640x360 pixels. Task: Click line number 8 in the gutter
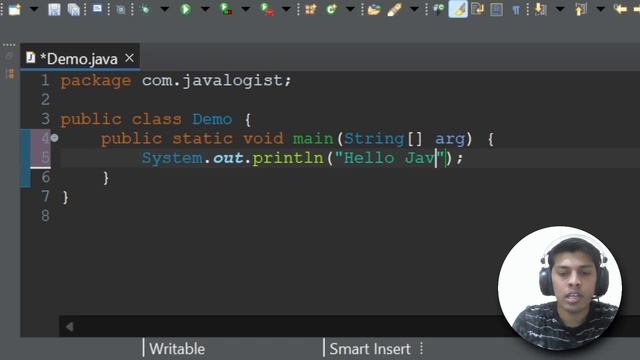click(x=45, y=216)
